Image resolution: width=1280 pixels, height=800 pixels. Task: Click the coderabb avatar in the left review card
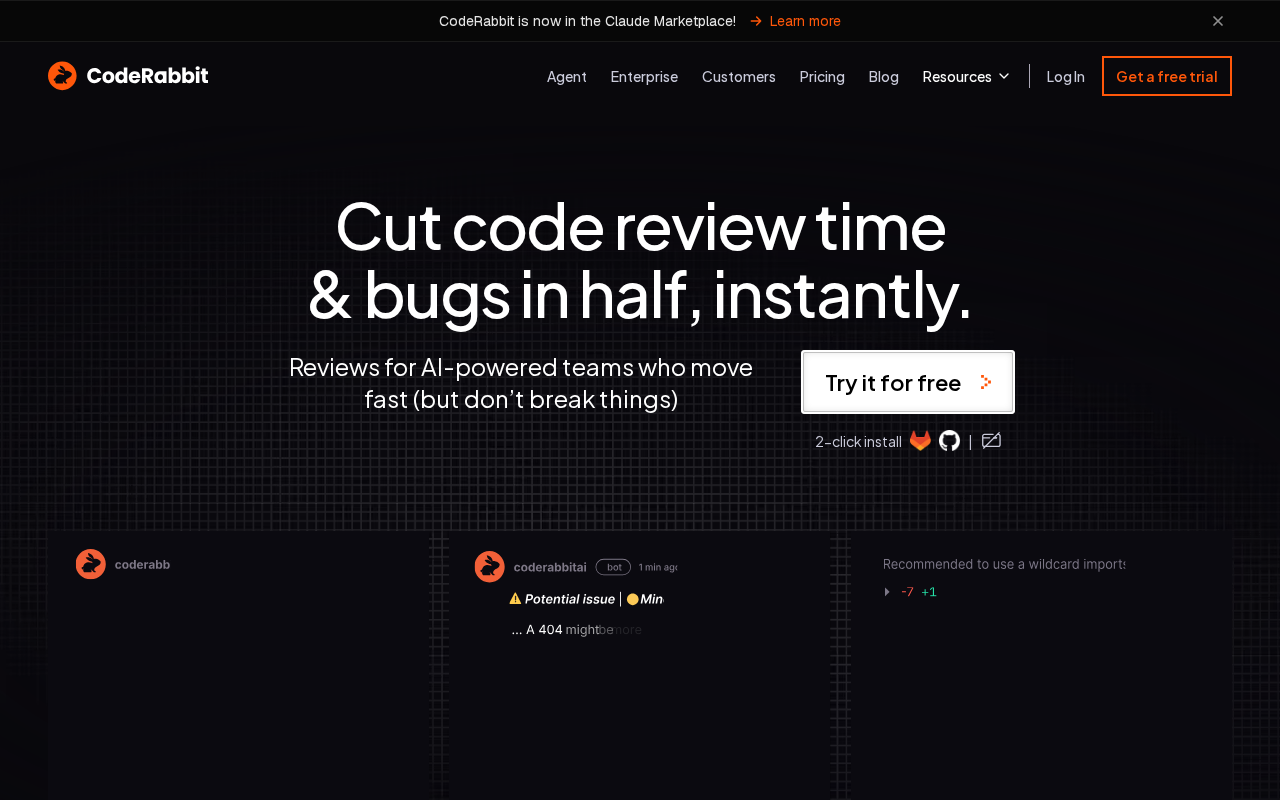91,564
